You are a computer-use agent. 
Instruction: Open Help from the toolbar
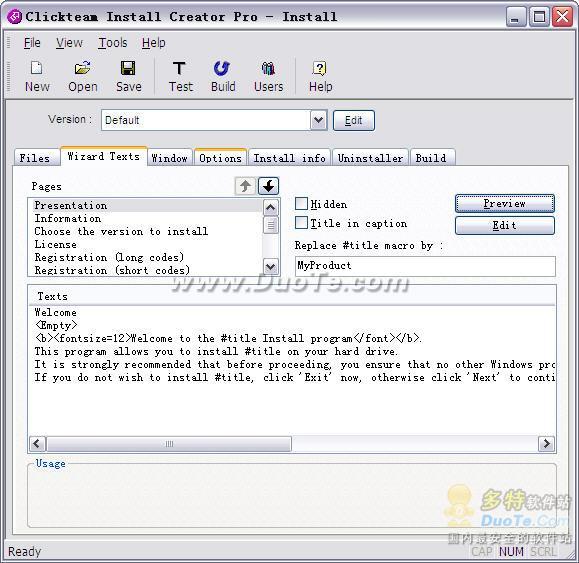[321, 77]
